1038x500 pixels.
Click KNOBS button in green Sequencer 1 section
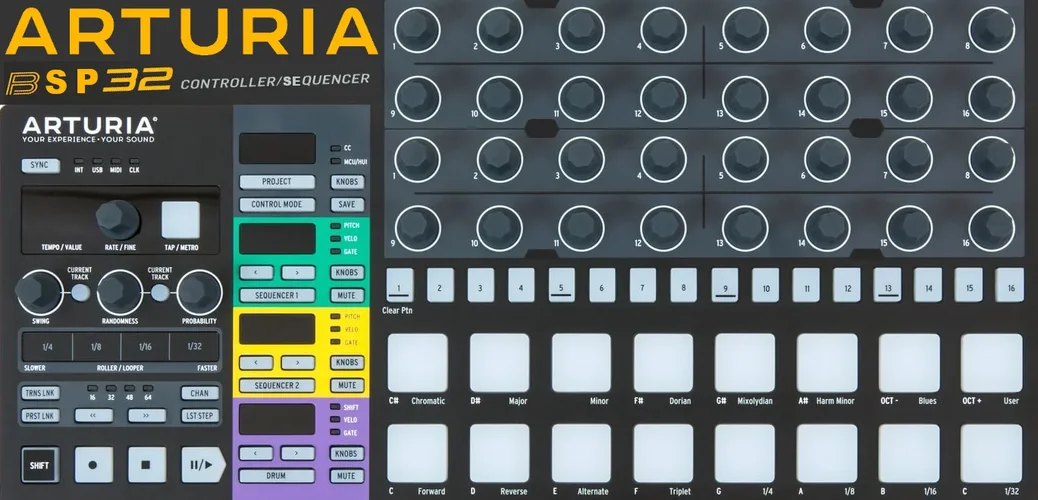coord(347,273)
